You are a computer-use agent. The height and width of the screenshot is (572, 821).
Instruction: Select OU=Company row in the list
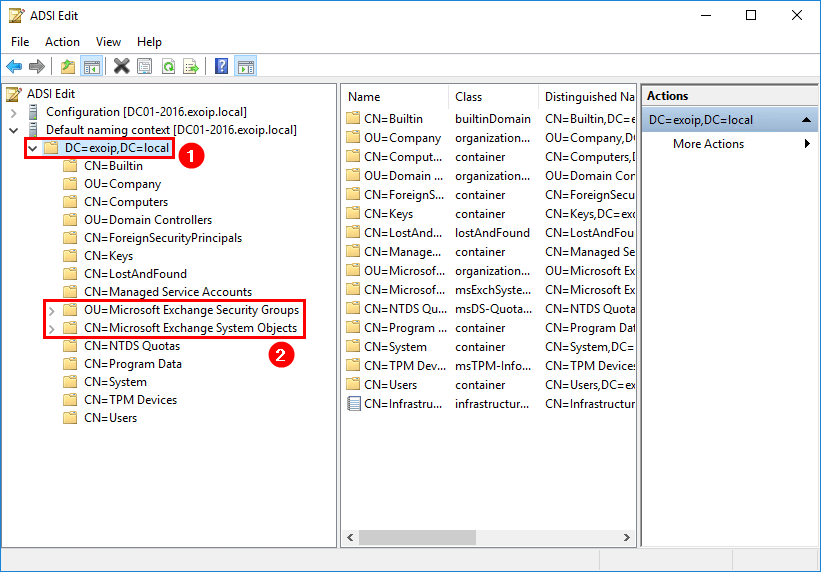(x=490, y=138)
